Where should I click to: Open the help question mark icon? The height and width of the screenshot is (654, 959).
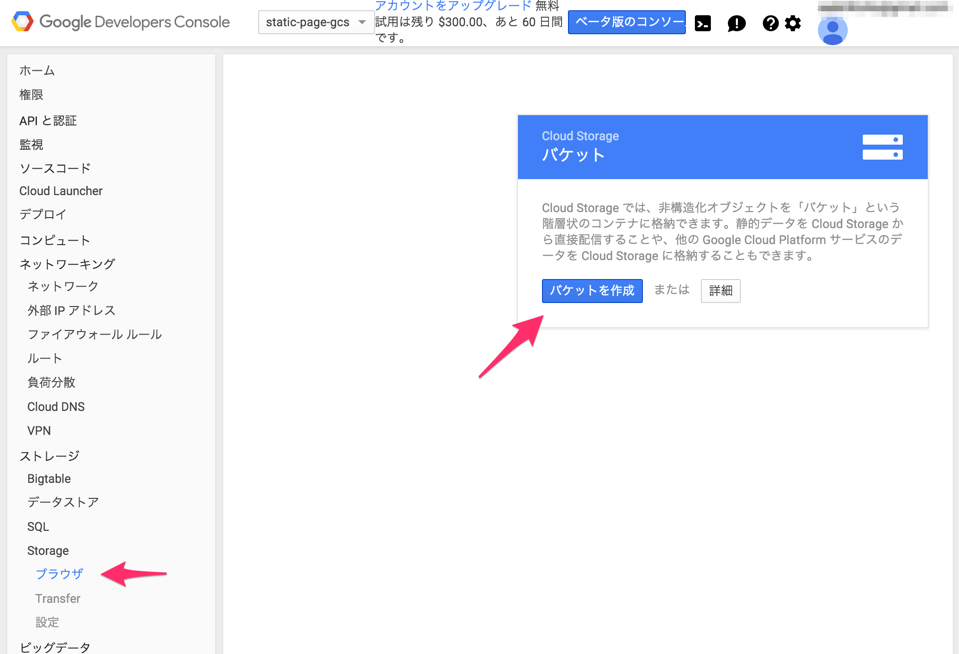pos(770,23)
